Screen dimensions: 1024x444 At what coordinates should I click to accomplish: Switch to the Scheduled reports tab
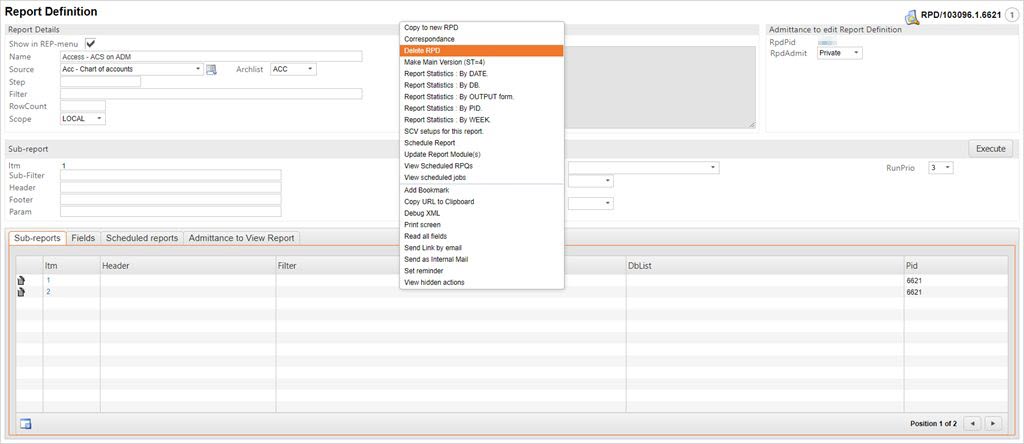[x=142, y=238]
